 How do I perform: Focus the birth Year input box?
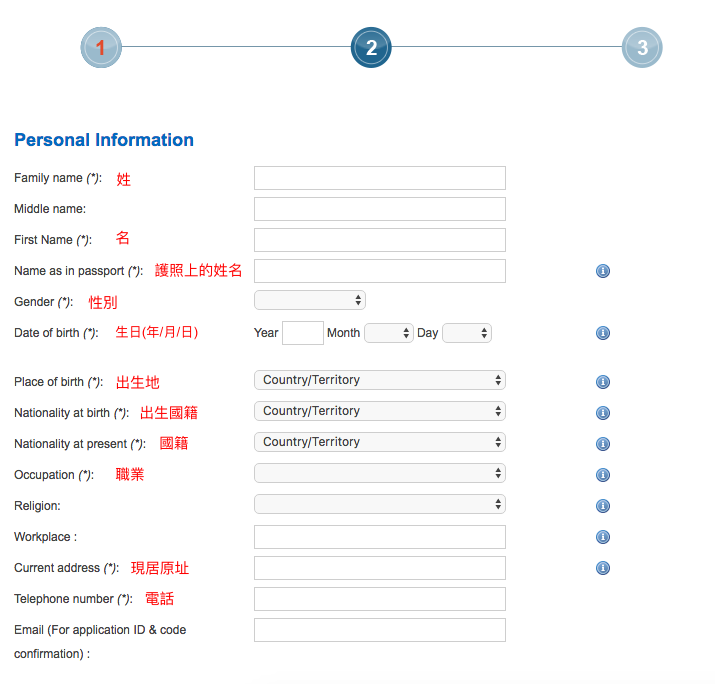303,333
